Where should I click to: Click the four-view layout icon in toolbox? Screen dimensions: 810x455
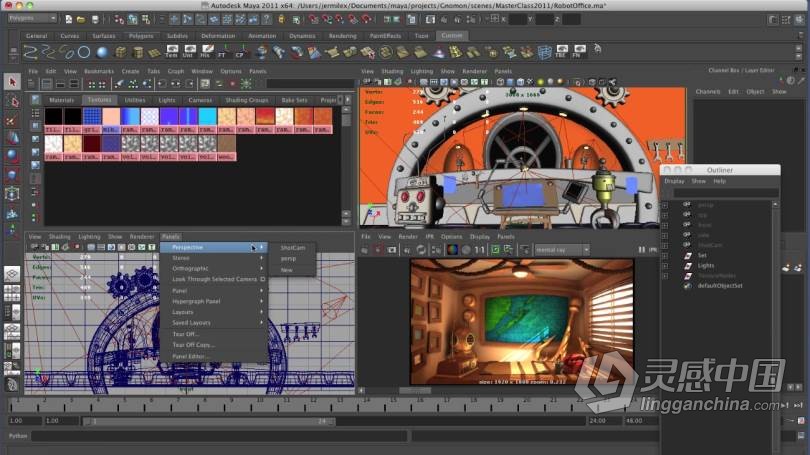[12, 293]
